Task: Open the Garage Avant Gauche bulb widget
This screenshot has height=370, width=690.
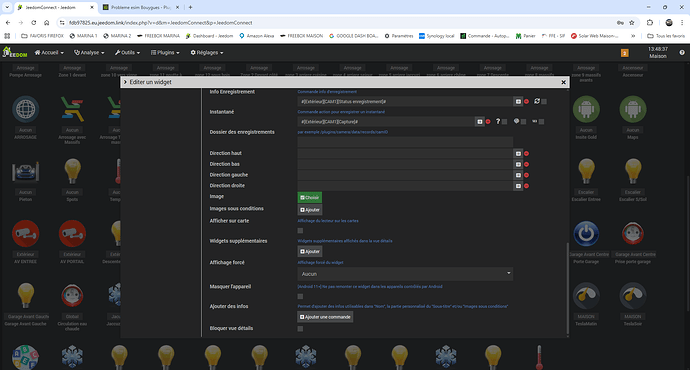Action: tap(26, 296)
